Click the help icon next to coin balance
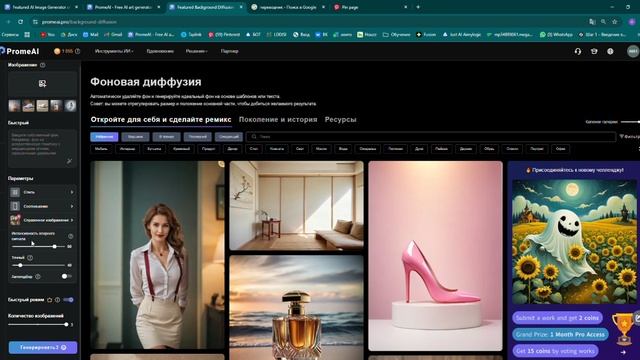 78,51
